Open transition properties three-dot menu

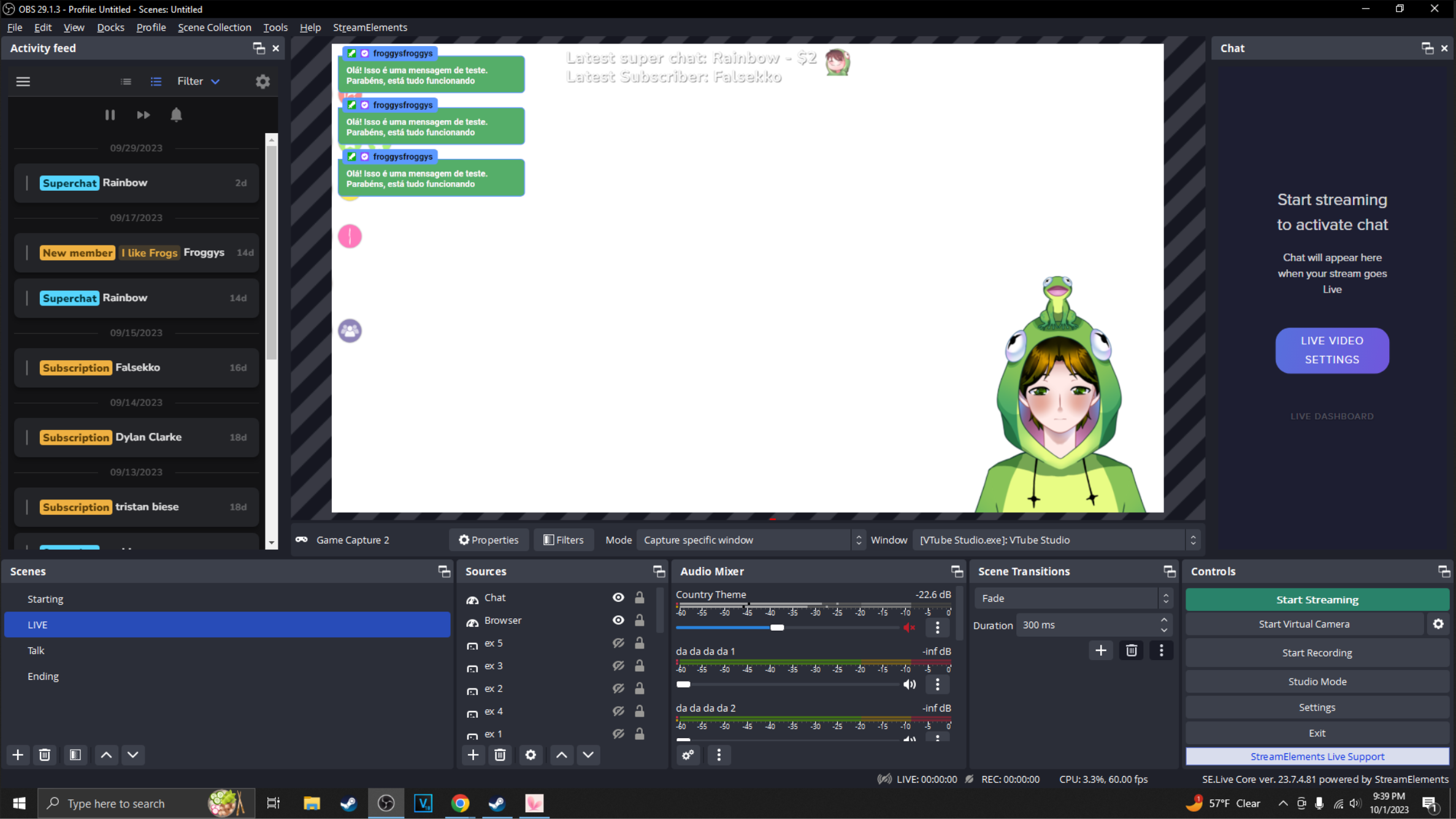coord(1161,650)
